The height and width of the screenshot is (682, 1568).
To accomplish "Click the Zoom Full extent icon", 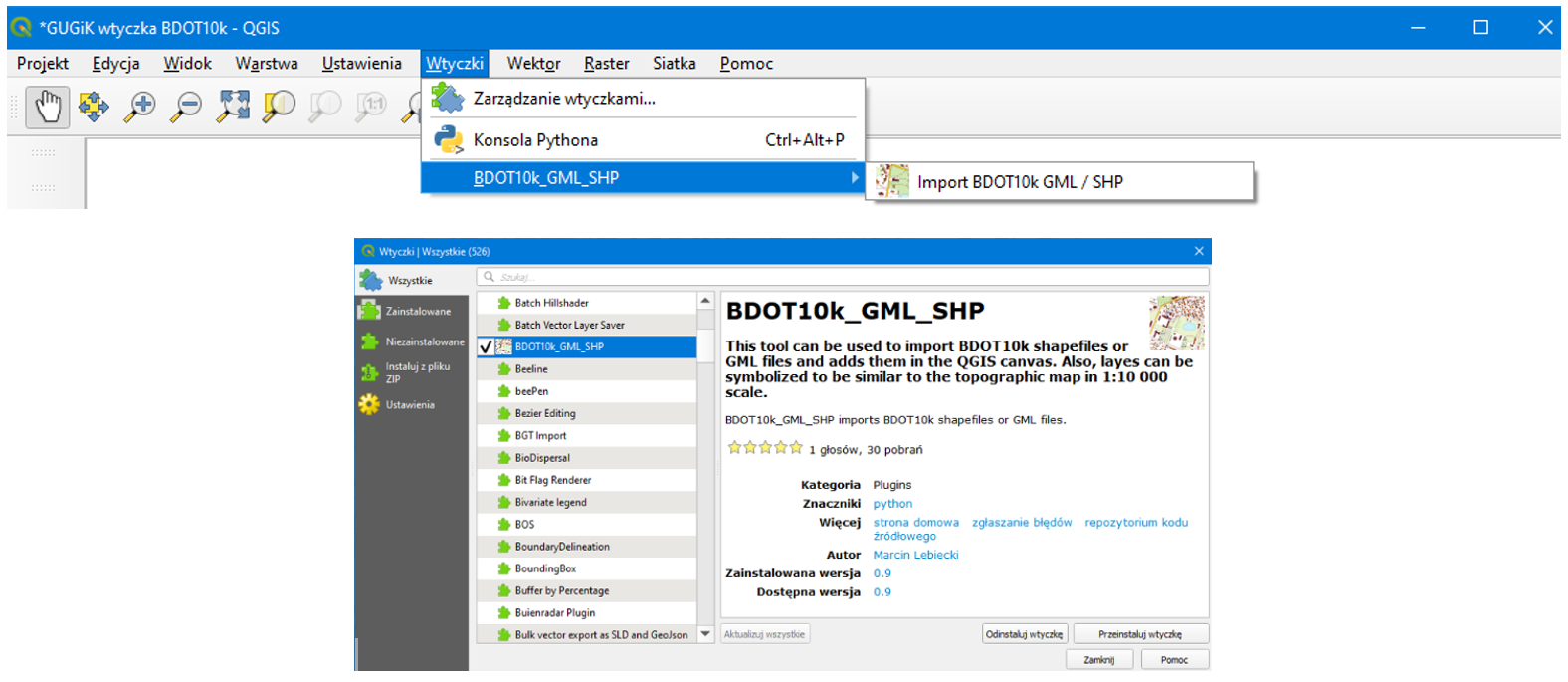I will click(x=233, y=107).
